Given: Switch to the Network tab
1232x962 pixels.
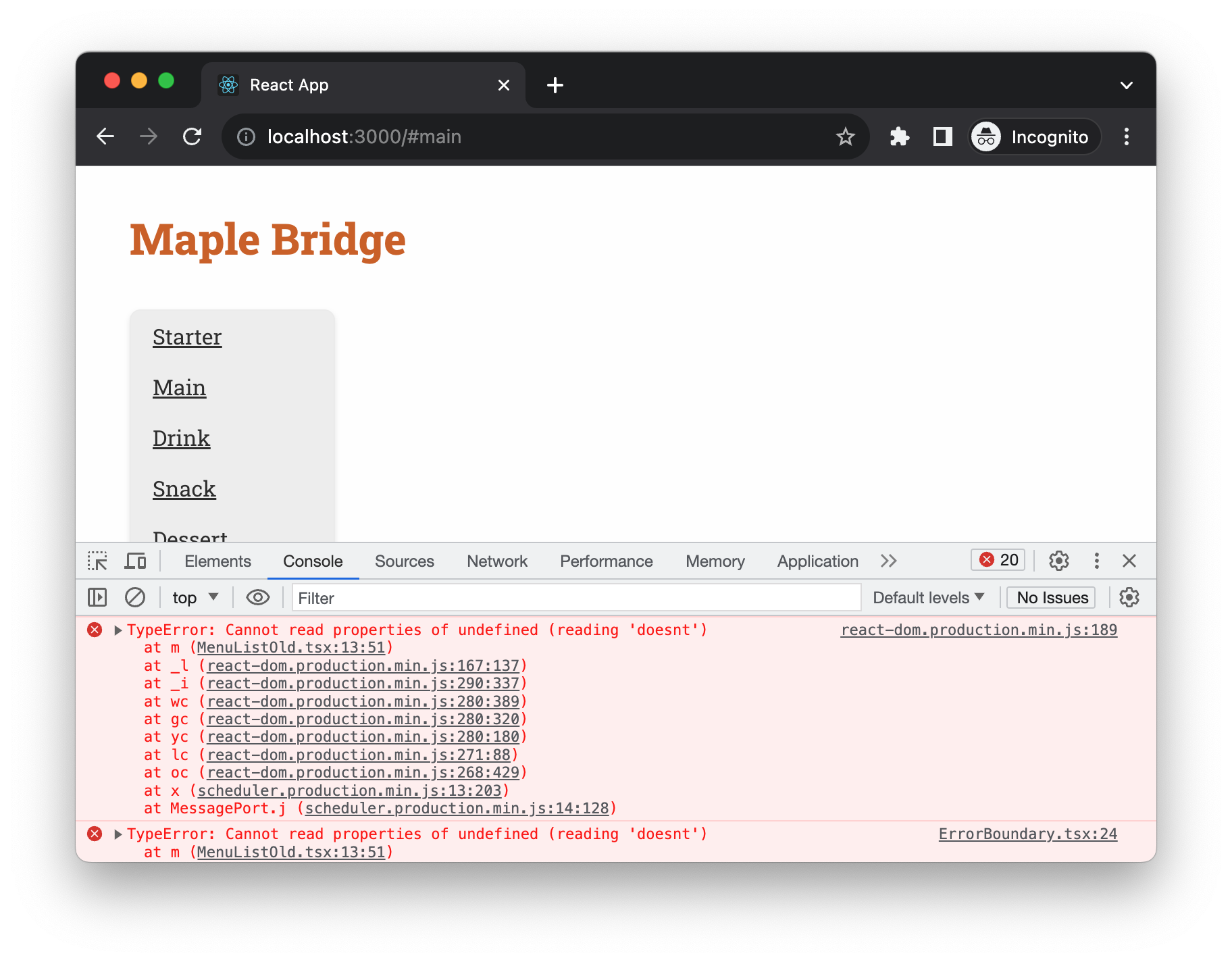Looking at the screenshot, I should tap(496, 561).
